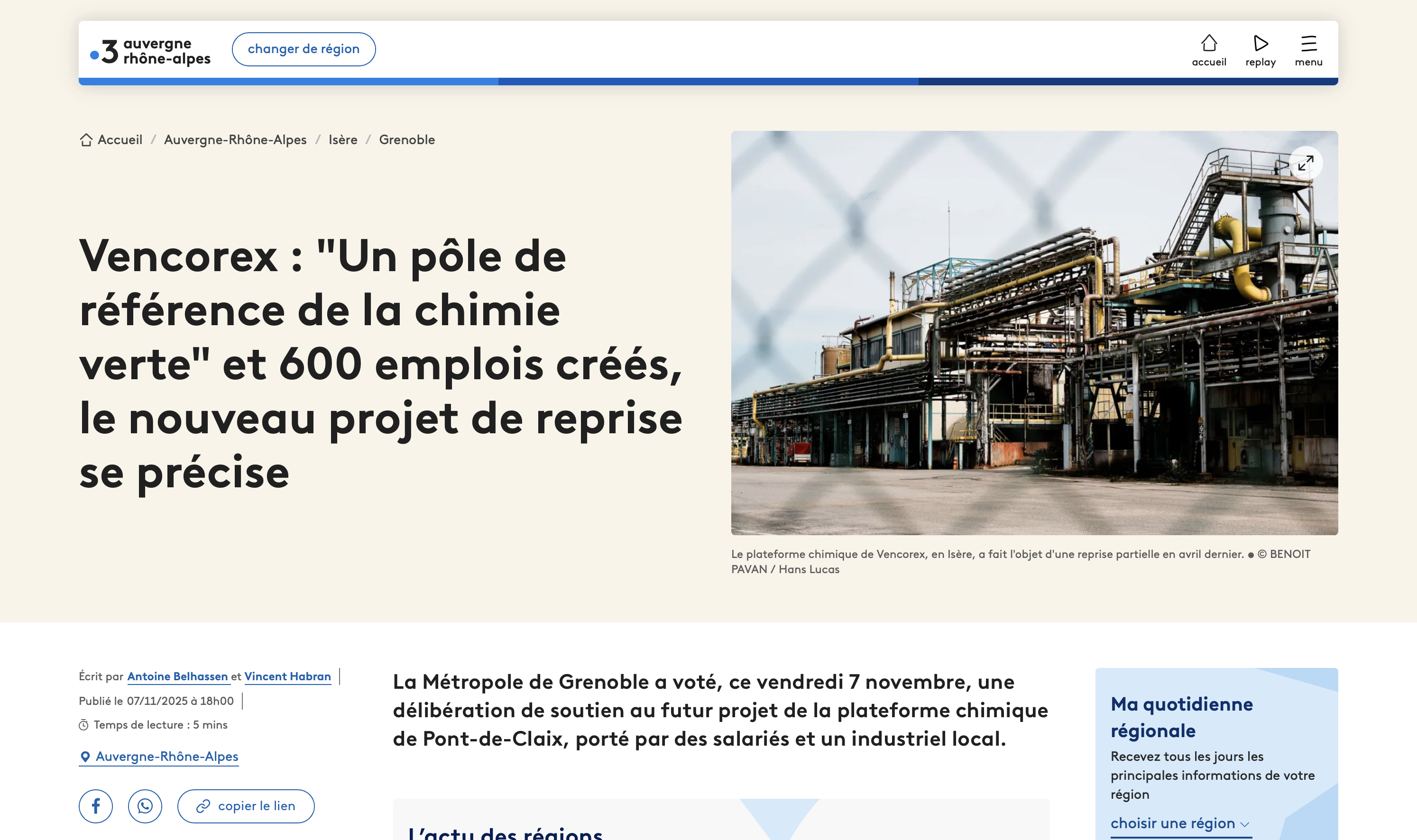Share article via WhatsApp
Screen dimensions: 1417x840
(145, 805)
